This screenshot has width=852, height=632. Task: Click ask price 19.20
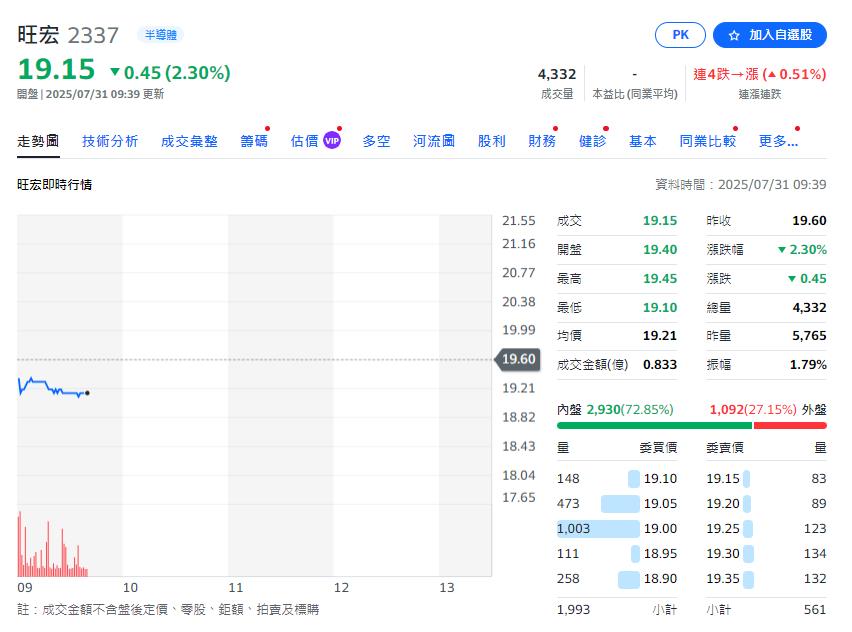(x=723, y=504)
